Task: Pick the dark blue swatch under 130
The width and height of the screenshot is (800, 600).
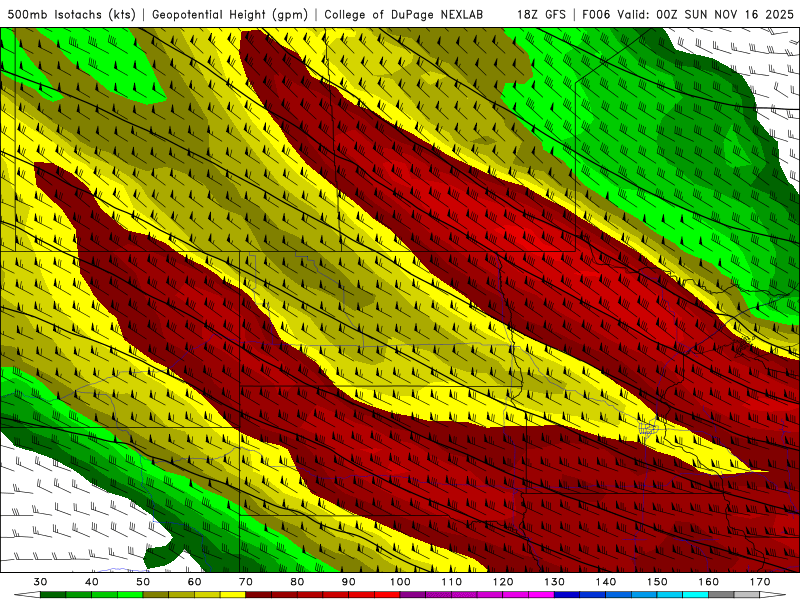Action: coord(567,595)
